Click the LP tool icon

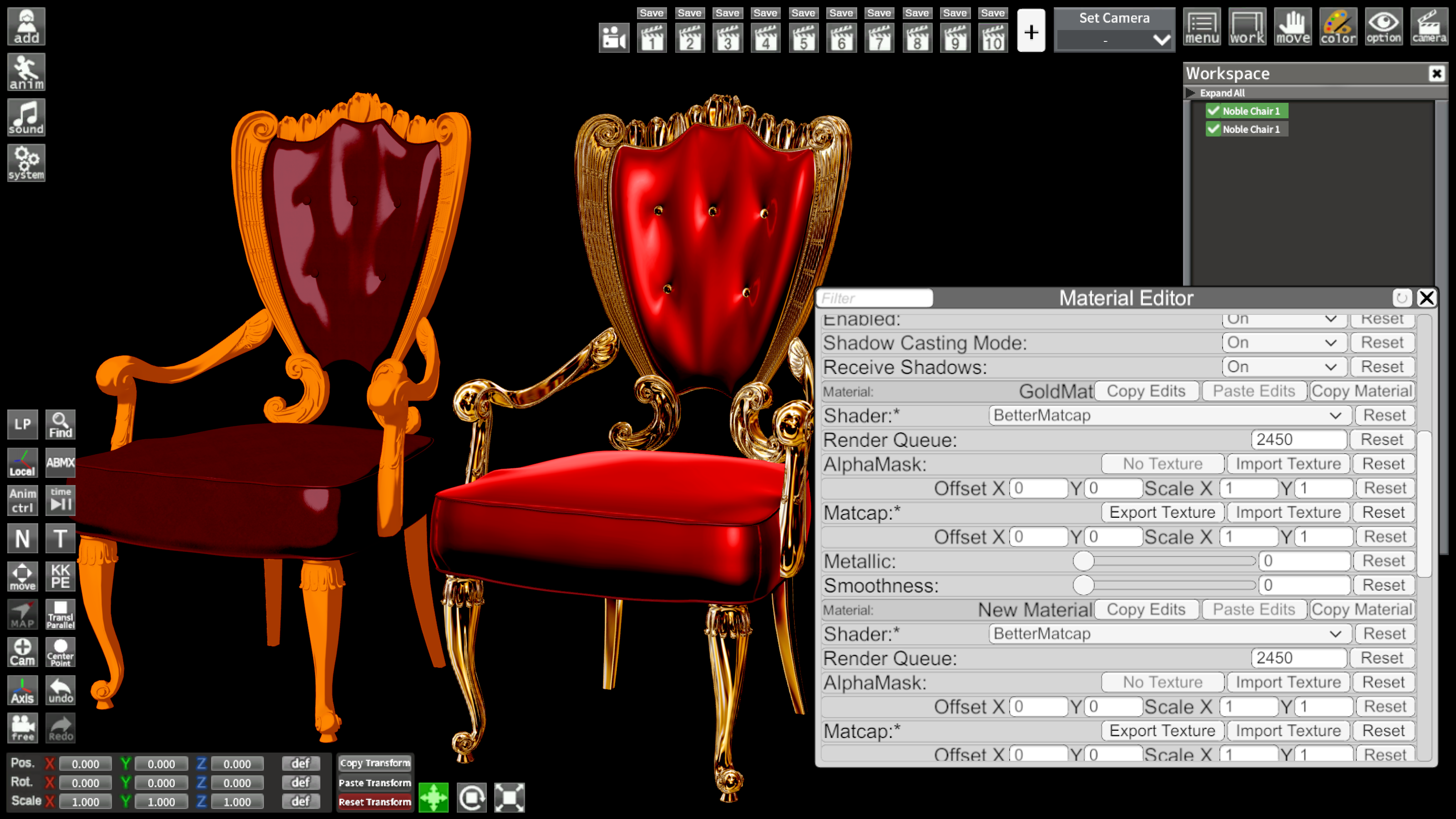click(x=23, y=425)
